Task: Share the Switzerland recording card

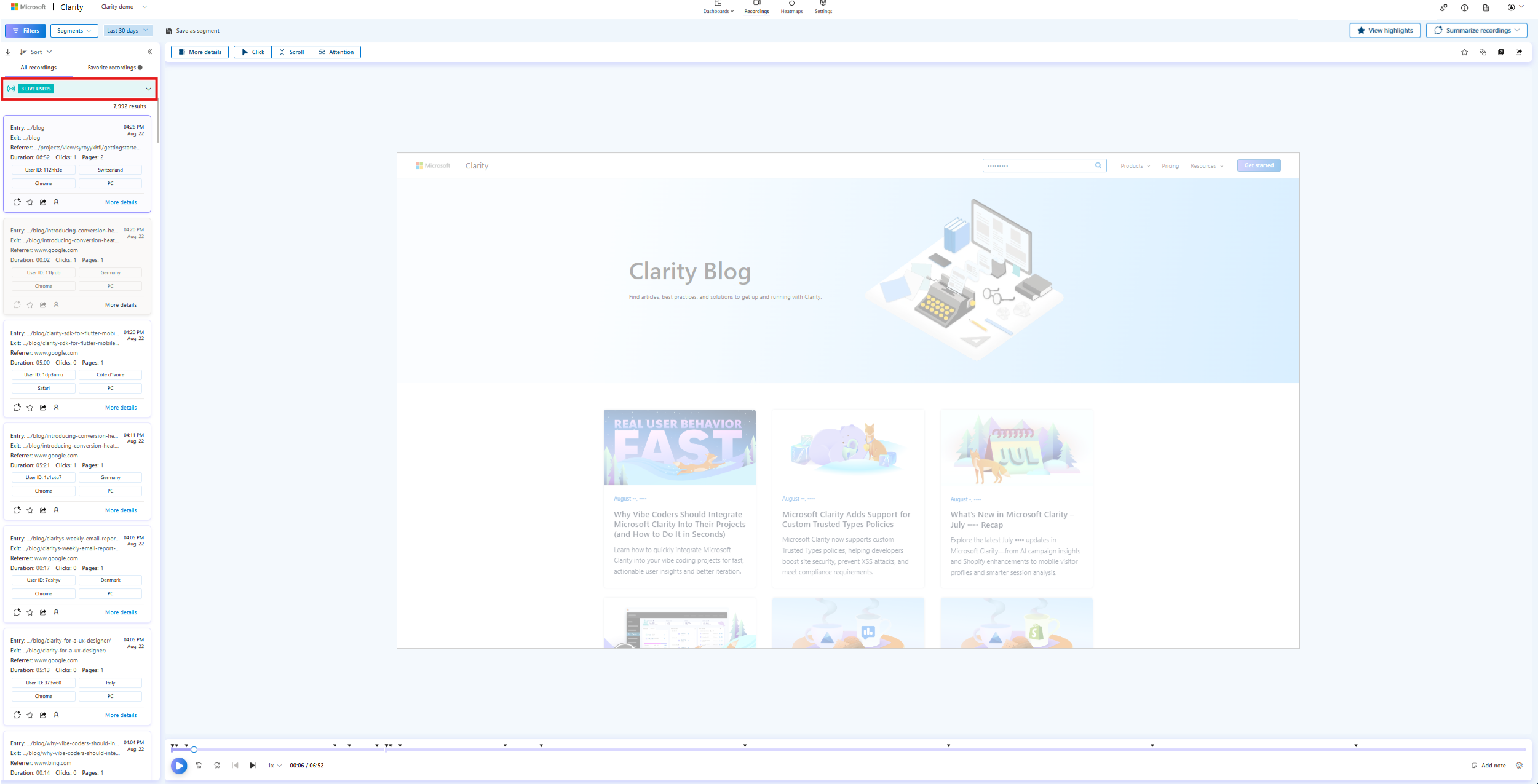Action: tap(43, 202)
